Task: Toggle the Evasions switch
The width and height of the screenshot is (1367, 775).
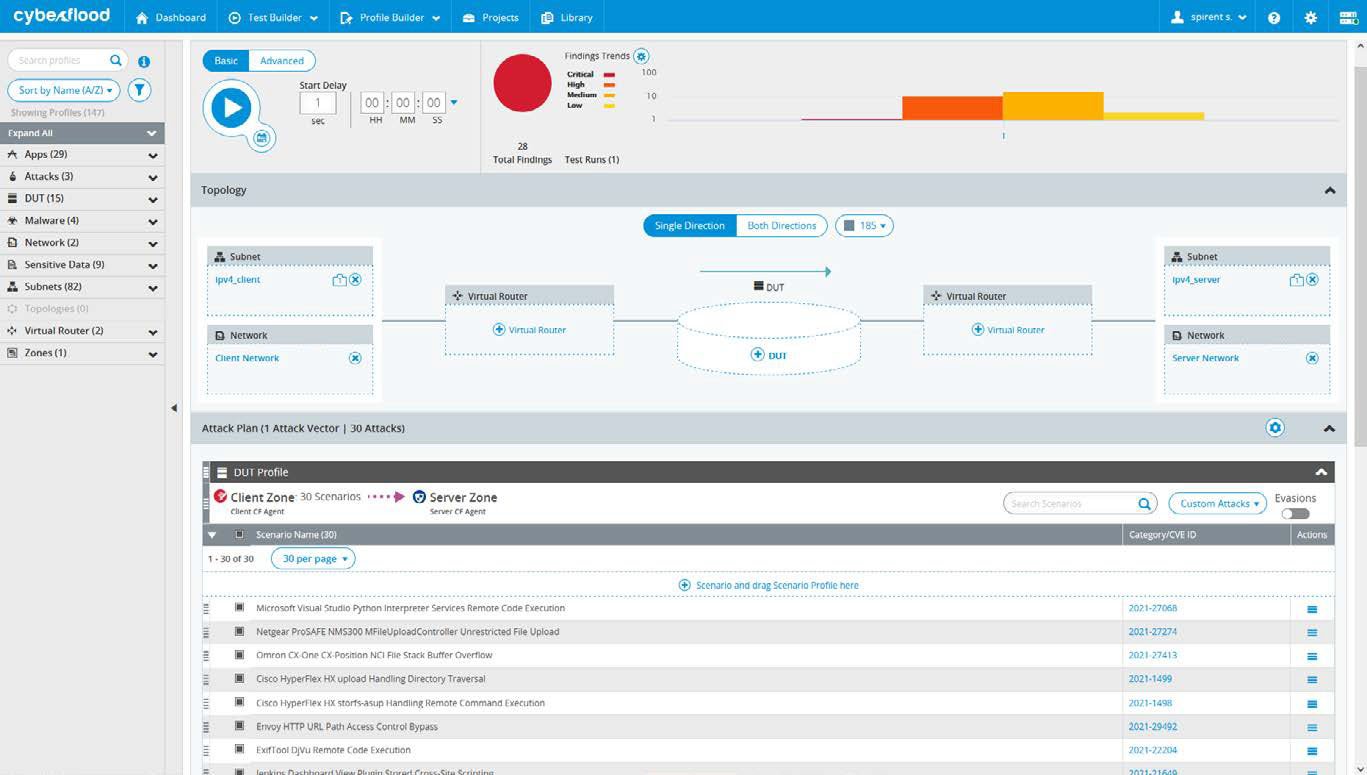Action: click(1295, 514)
